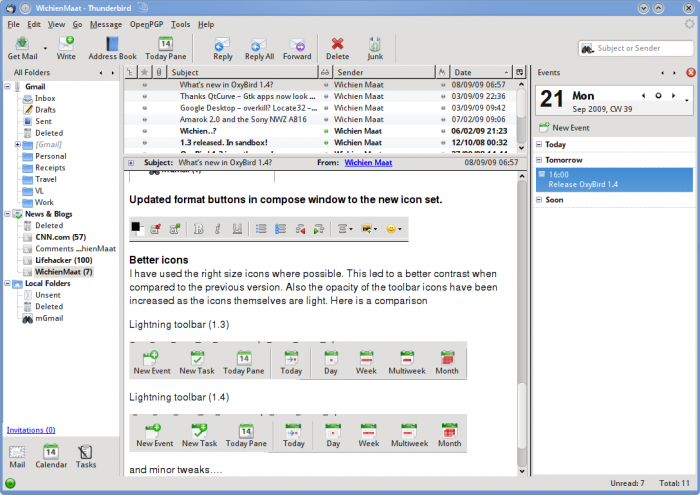Click the Reply All toolbar icon
The height and width of the screenshot is (495, 700).
pyautogui.click(x=259, y=48)
